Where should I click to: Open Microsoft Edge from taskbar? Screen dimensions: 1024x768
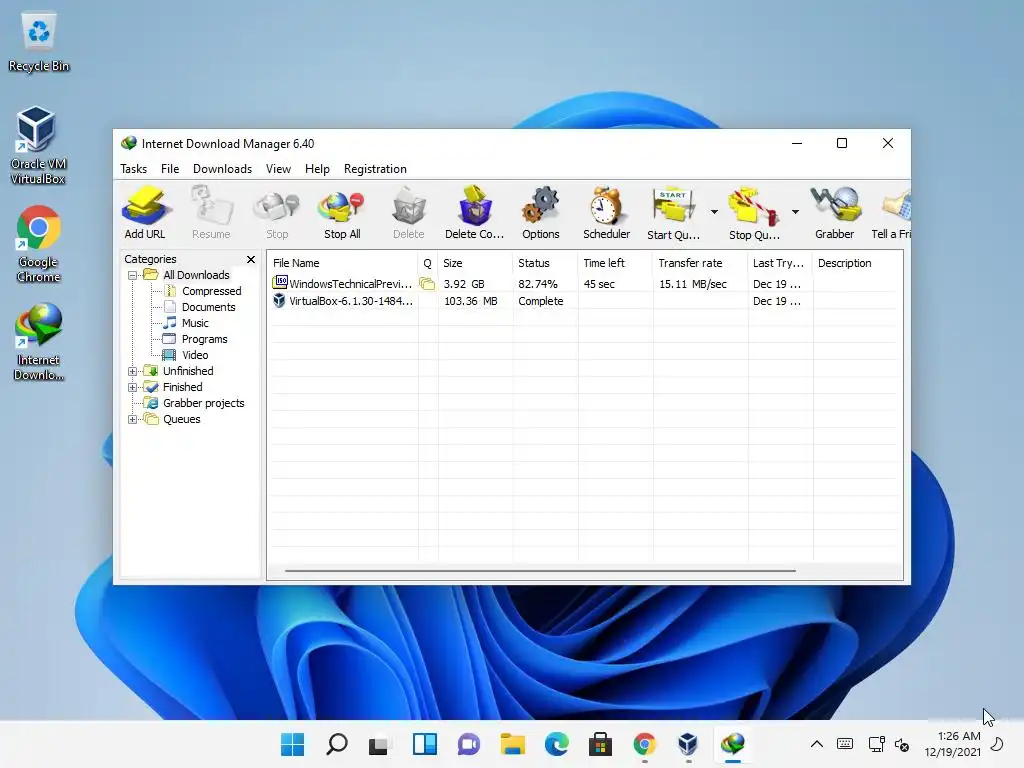(556, 744)
